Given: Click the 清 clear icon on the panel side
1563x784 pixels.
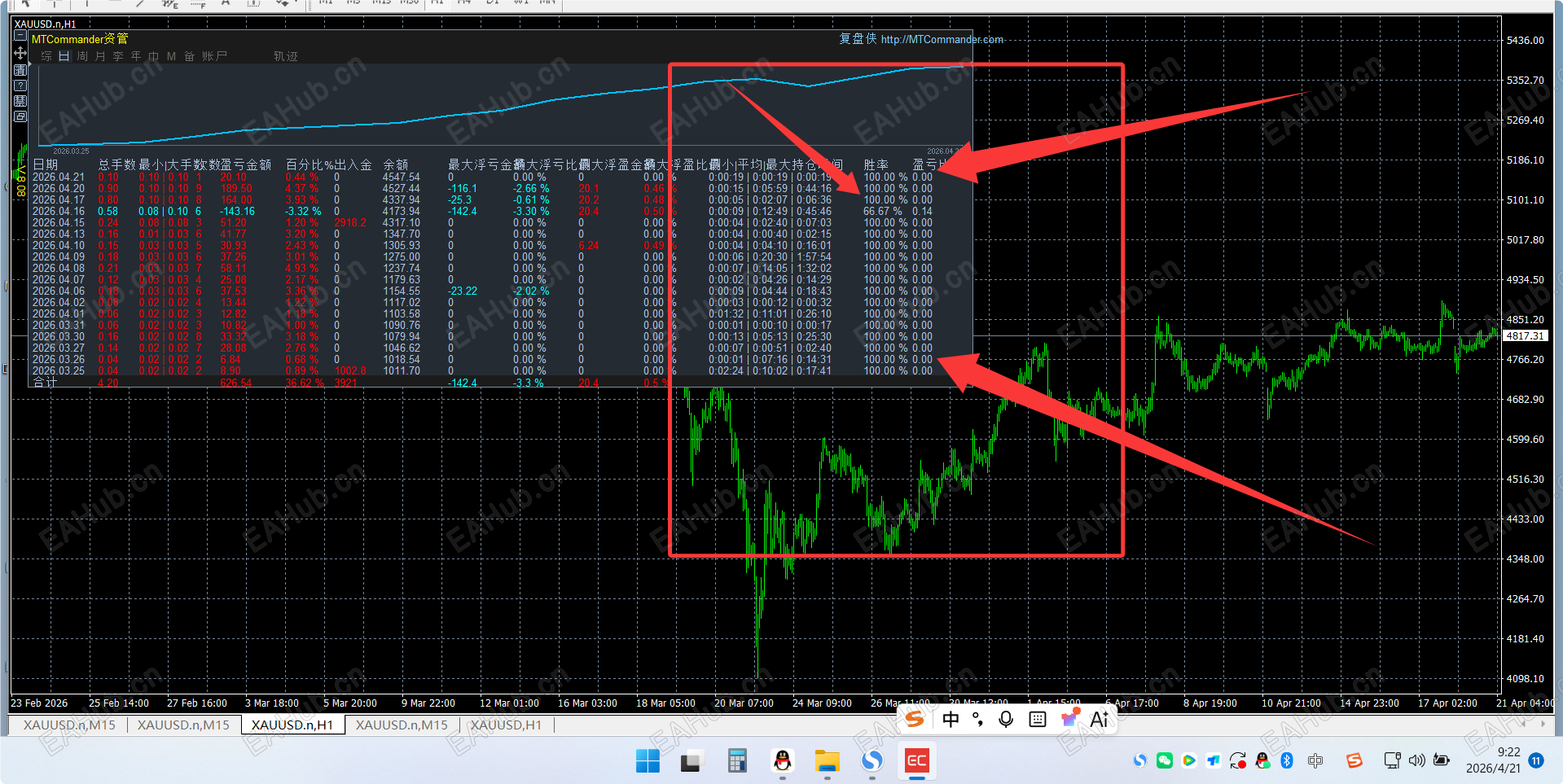Looking at the screenshot, I should [x=20, y=70].
